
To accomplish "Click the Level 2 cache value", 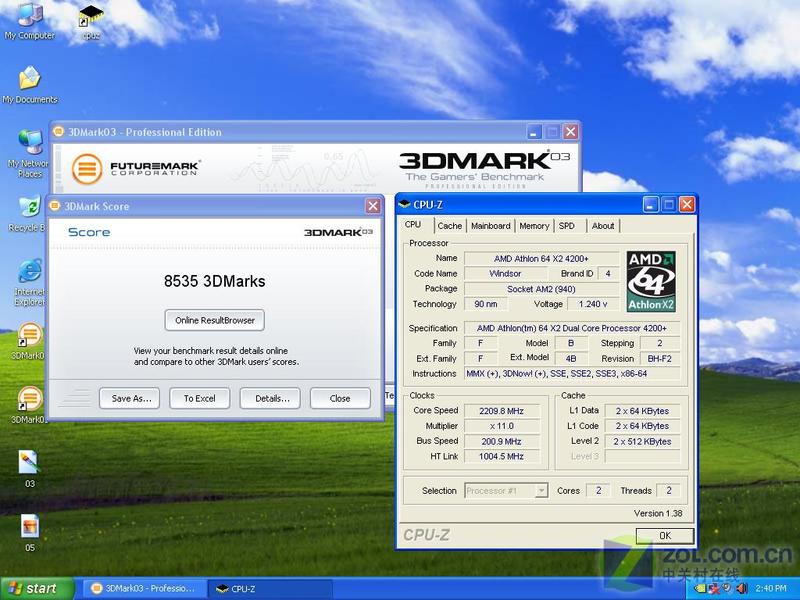I will 642,441.
